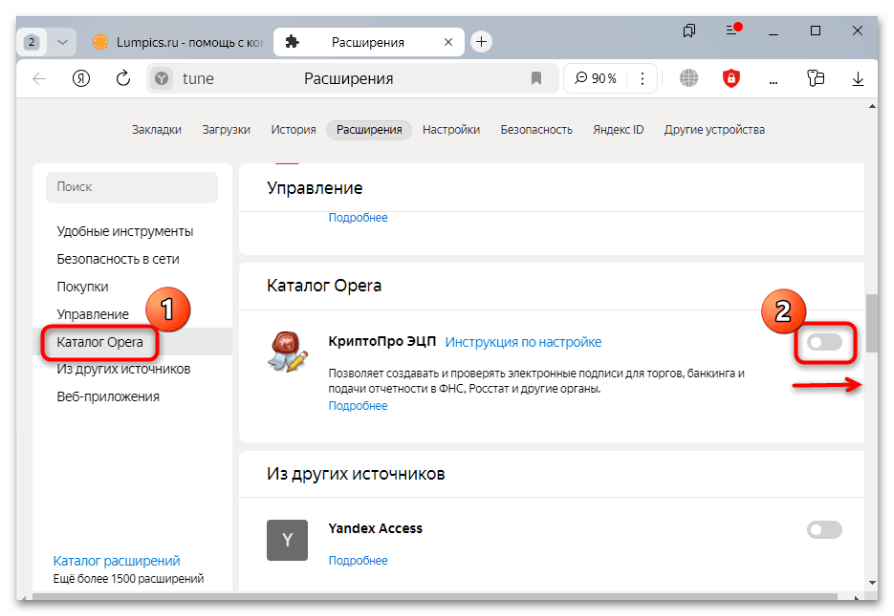Click the Lumpics.ru orange favicon
894x616 pixels.
coord(100,42)
